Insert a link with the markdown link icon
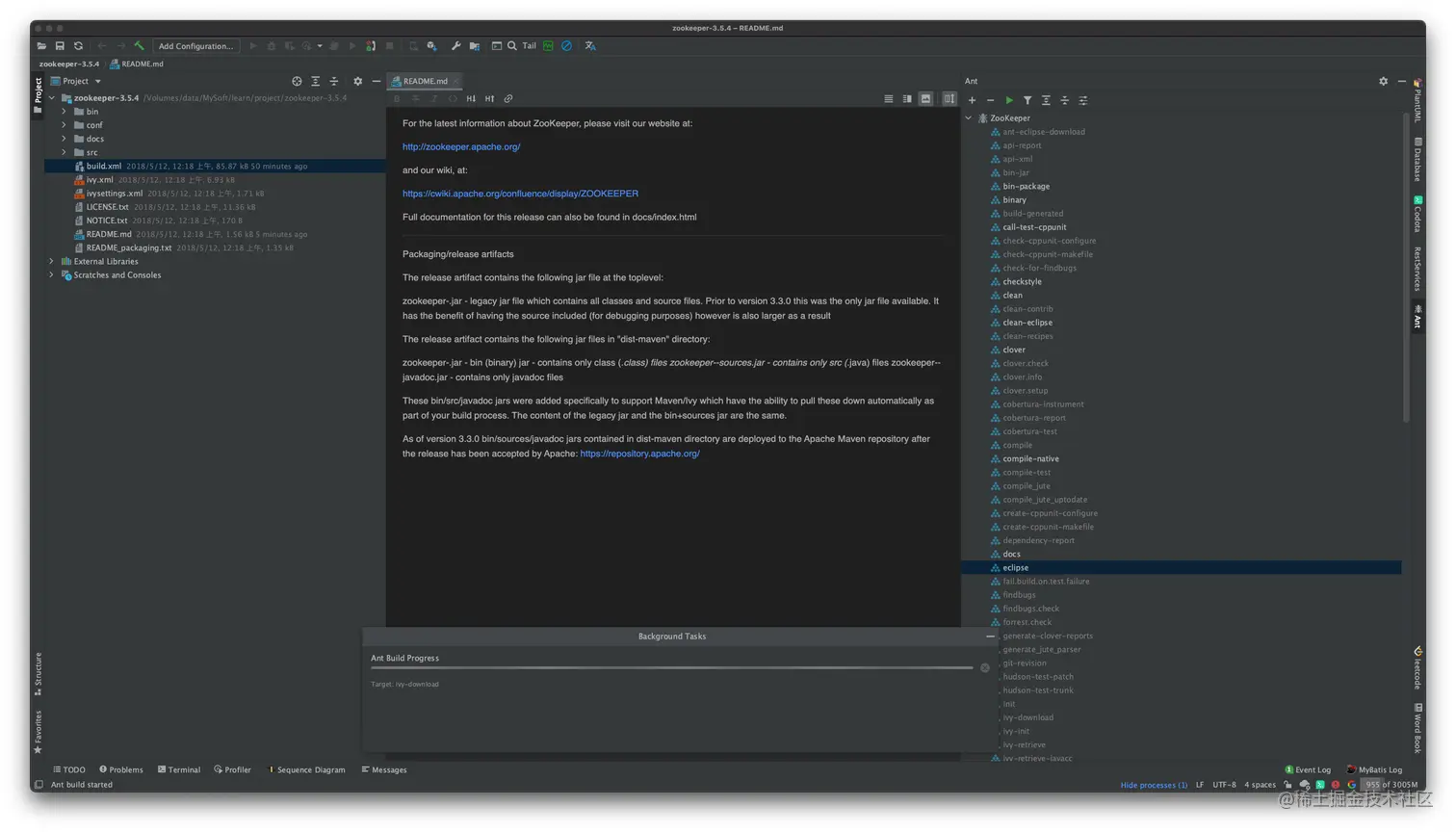 coord(508,99)
